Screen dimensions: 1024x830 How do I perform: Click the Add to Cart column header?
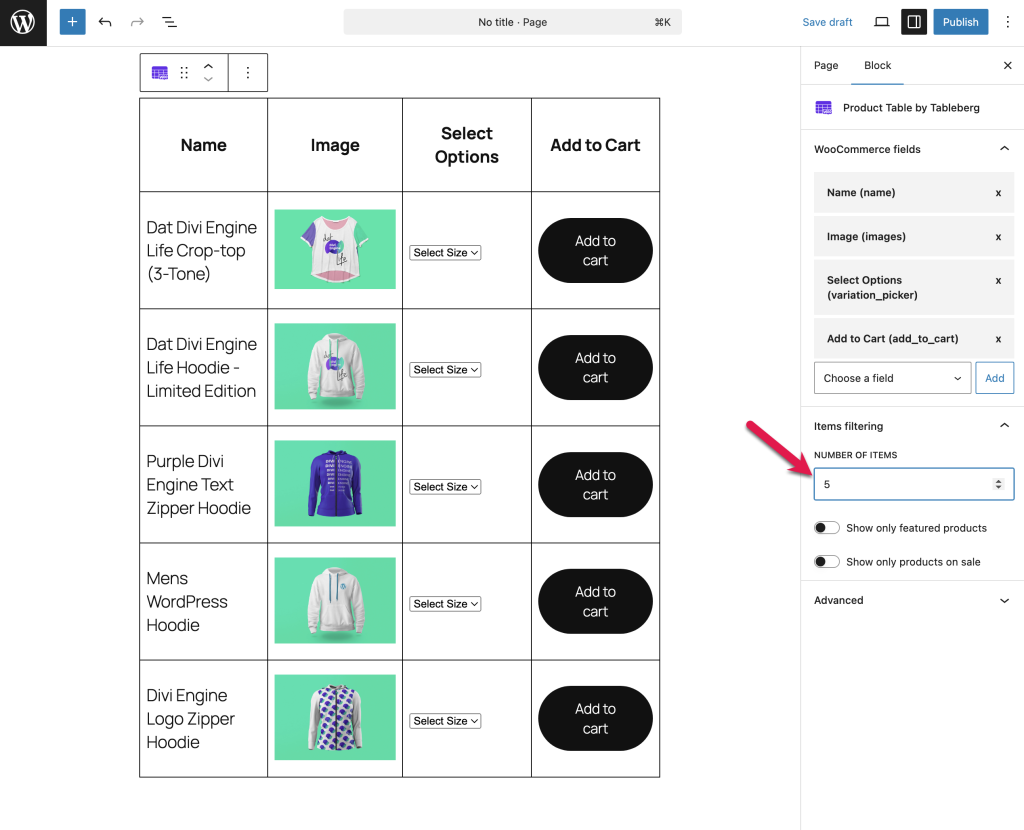pyautogui.click(x=596, y=145)
